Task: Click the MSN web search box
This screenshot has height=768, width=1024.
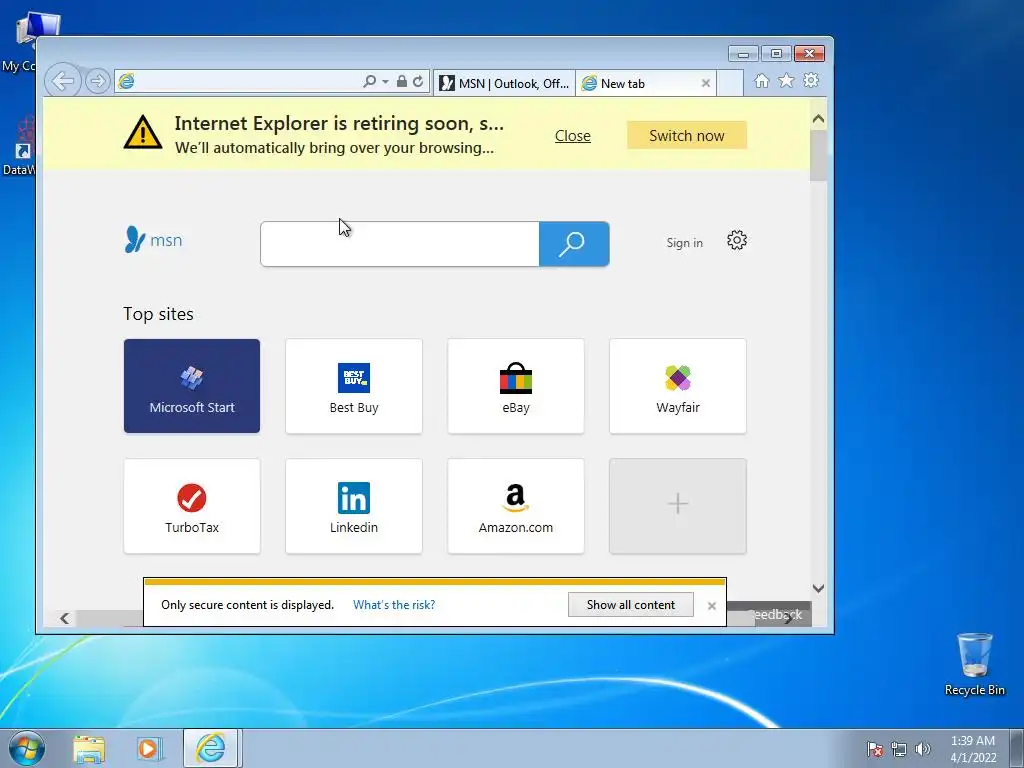Action: tap(400, 244)
